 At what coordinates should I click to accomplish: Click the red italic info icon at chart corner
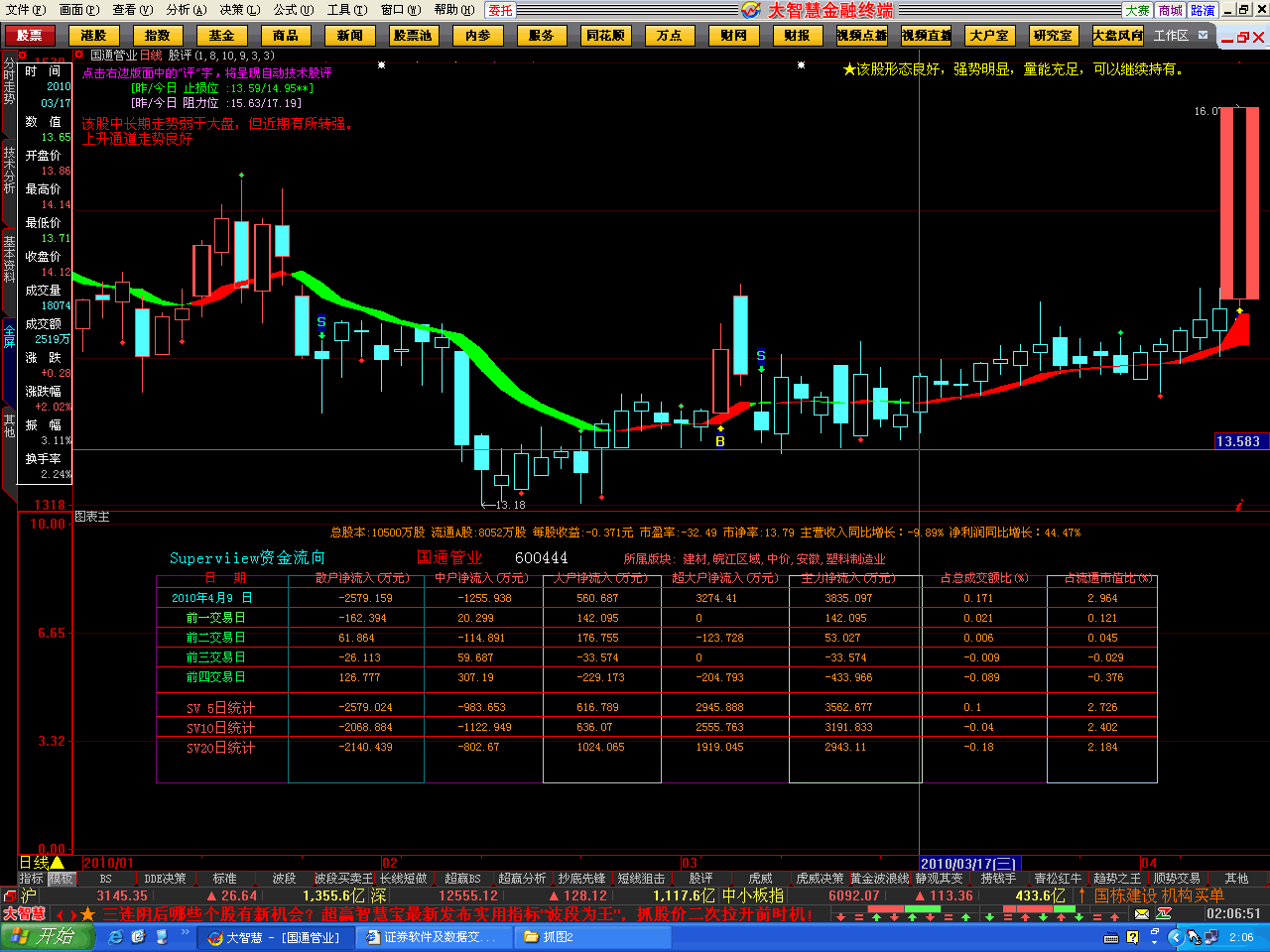1240,505
